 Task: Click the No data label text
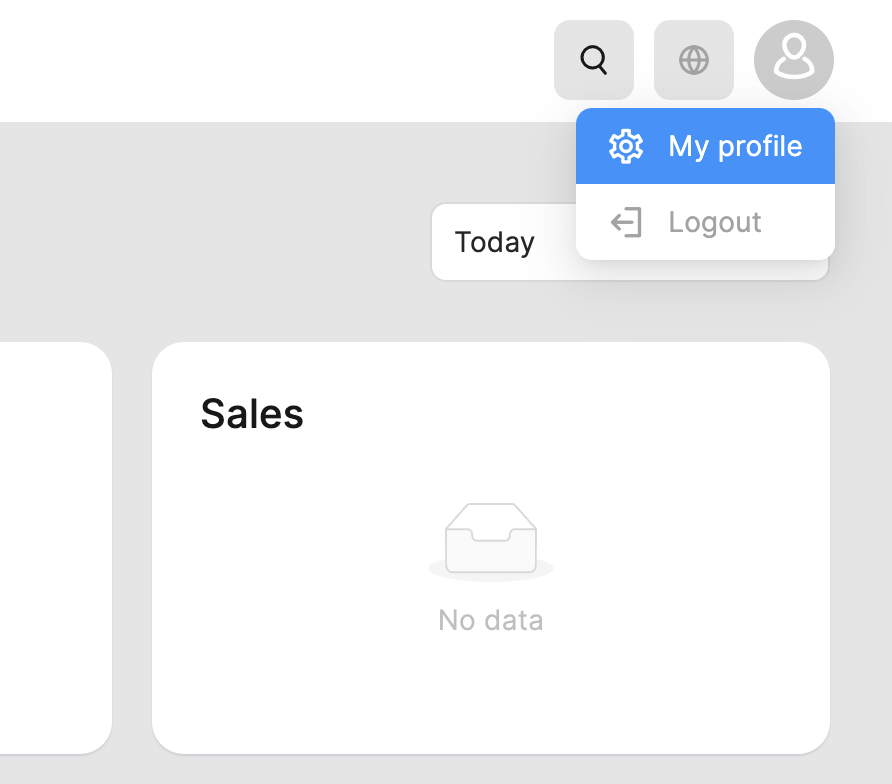[491, 620]
